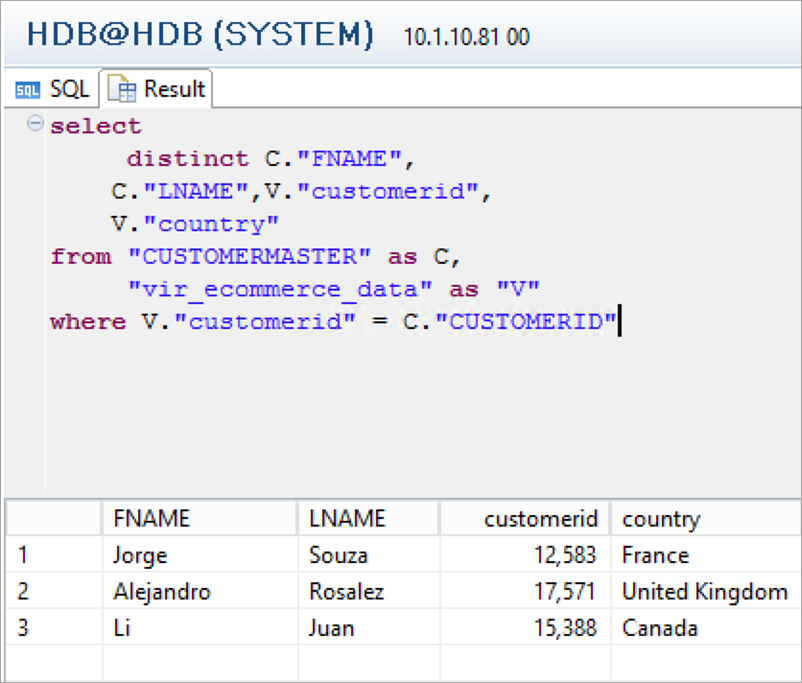Click the "CUSTOMERMASTER" table name in query
The height and width of the screenshot is (683, 802).
249,256
